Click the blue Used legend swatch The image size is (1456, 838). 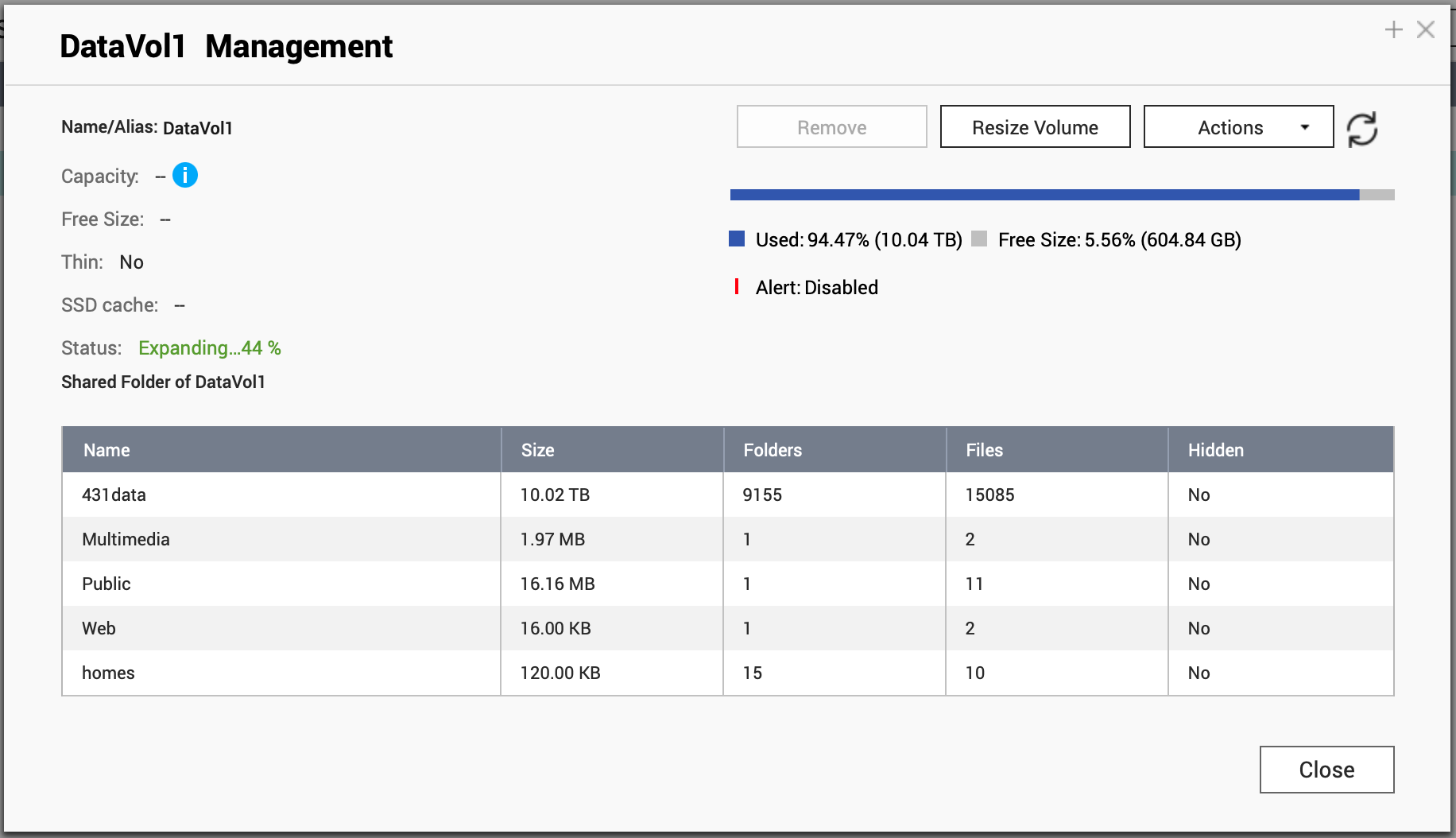737,239
